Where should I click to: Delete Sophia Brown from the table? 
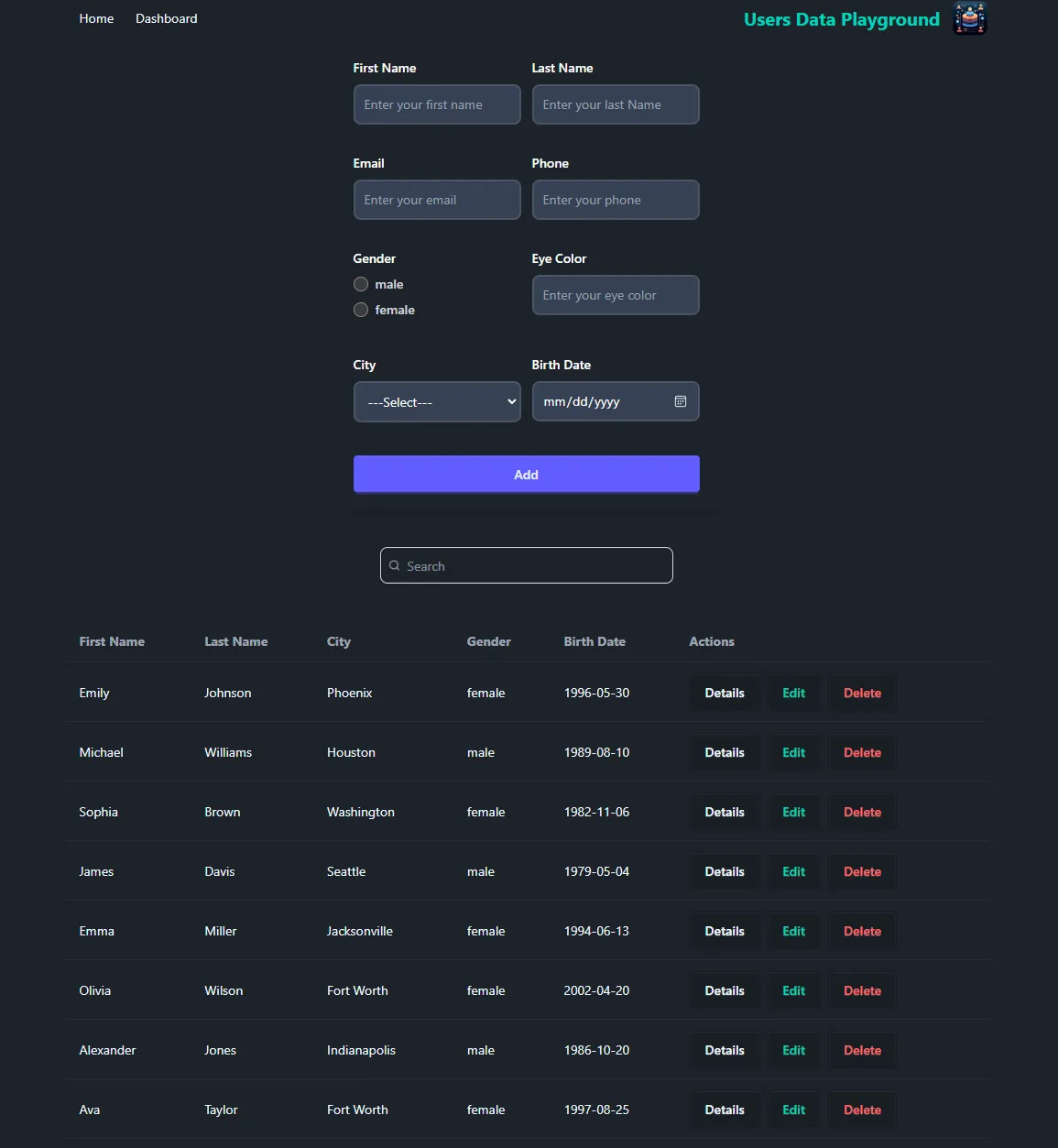(x=861, y=812)
